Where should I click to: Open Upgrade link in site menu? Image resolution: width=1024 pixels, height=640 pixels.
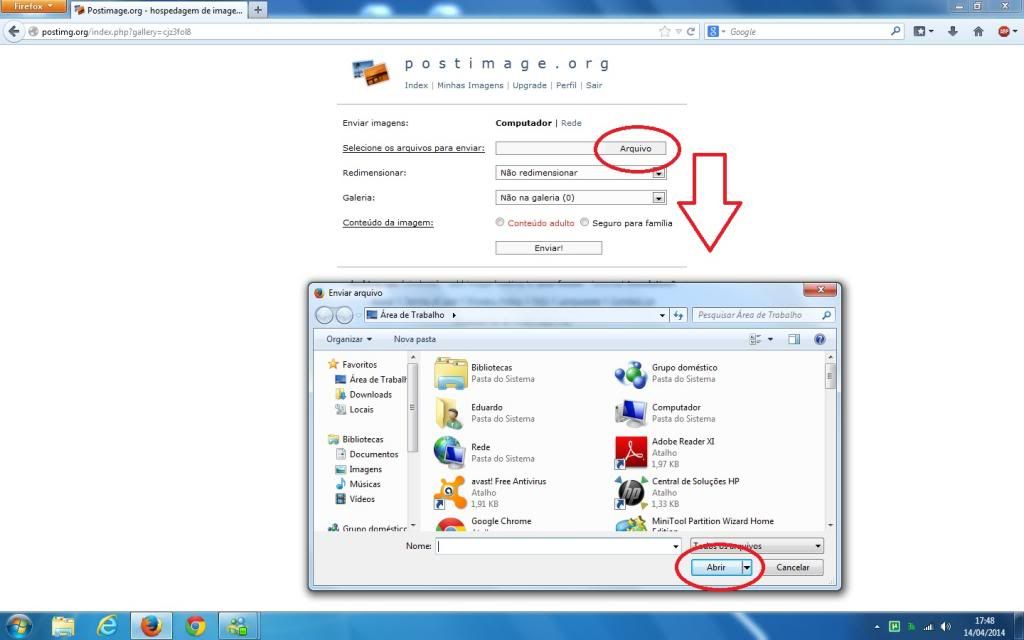pyautogui.click(x=529, y=85)
